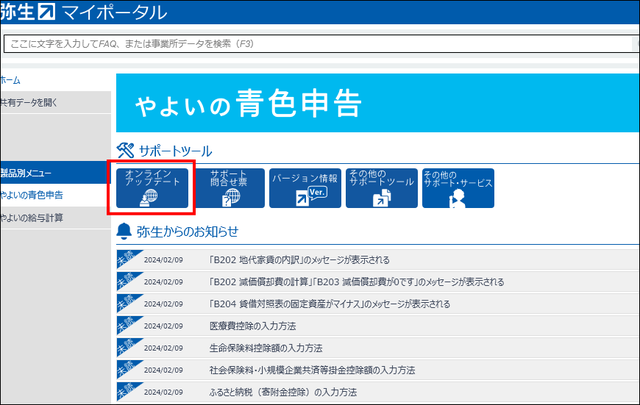Click the 未読 badge on the B204 貸借対照表 row

click(126, 301)
